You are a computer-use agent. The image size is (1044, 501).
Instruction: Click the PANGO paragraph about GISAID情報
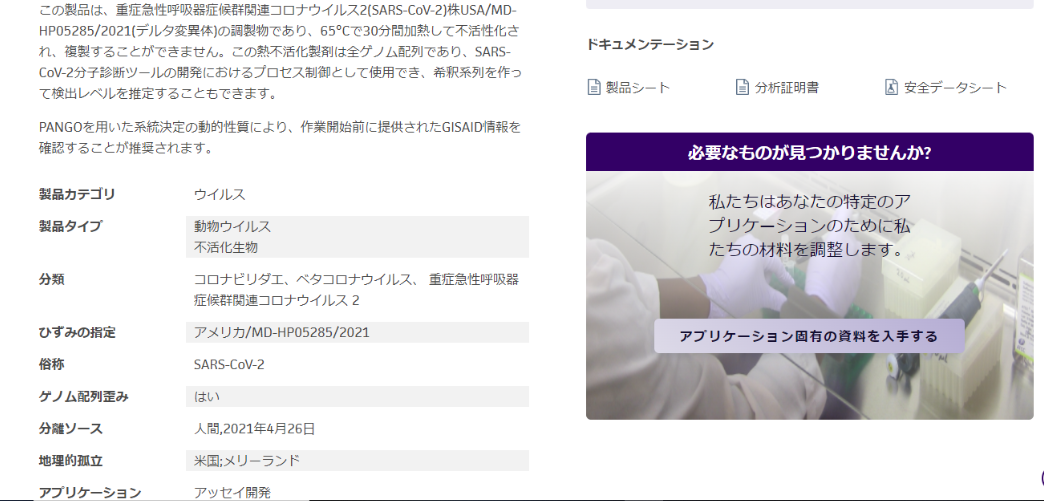pos(280,137)
